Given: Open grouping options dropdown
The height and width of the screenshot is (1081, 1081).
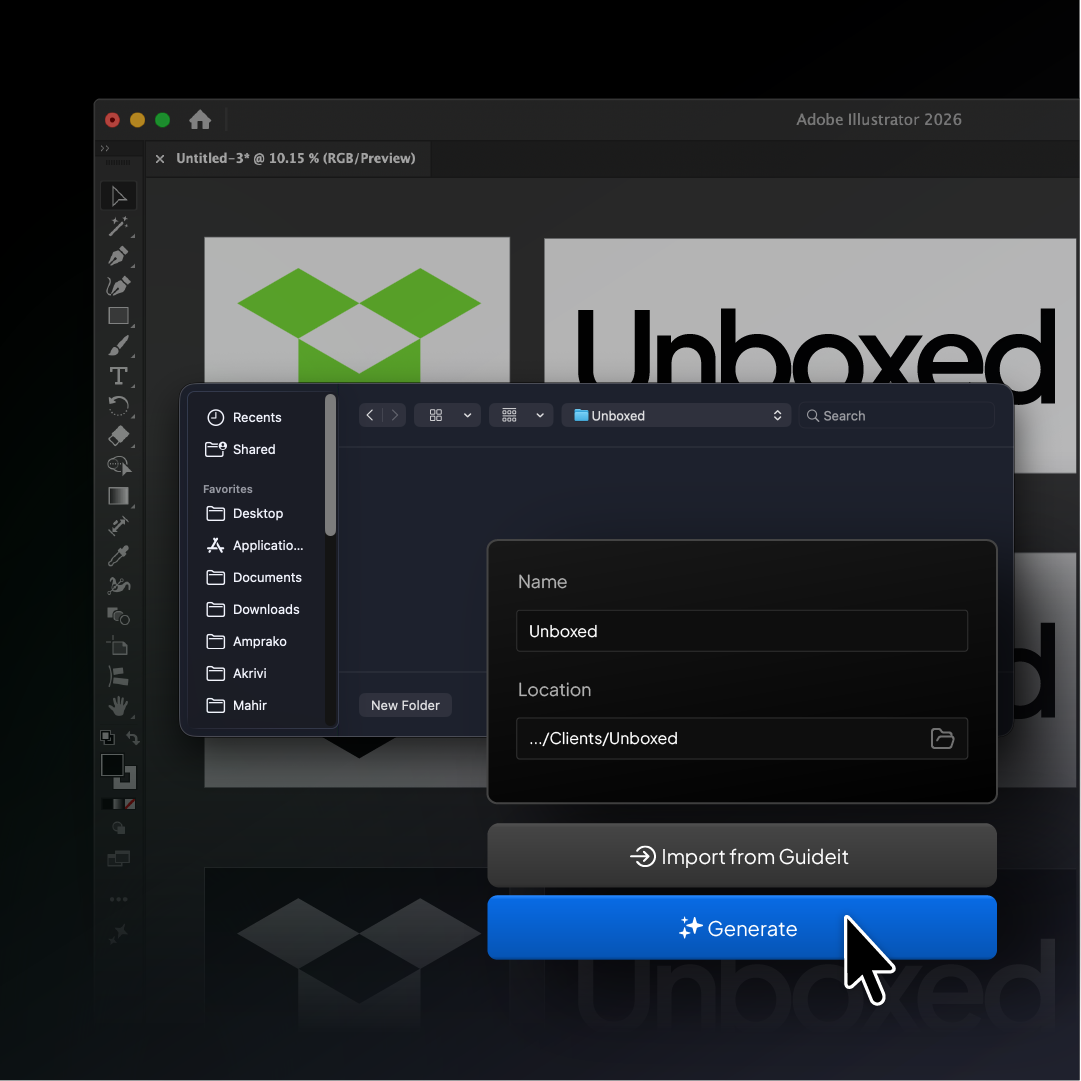Looking at the screenshot, I should click(x=540, y=415).
